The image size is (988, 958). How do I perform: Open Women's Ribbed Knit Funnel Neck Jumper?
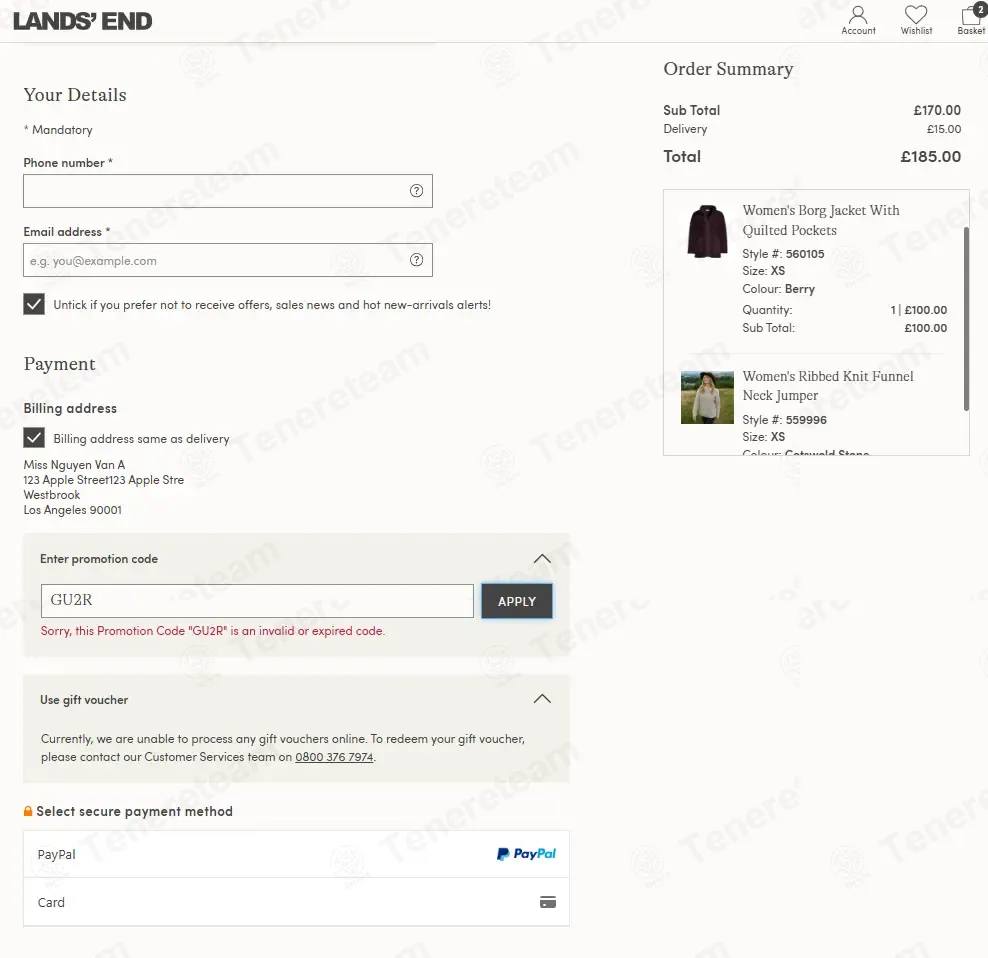pyautogui.click(x=827, y=386)
